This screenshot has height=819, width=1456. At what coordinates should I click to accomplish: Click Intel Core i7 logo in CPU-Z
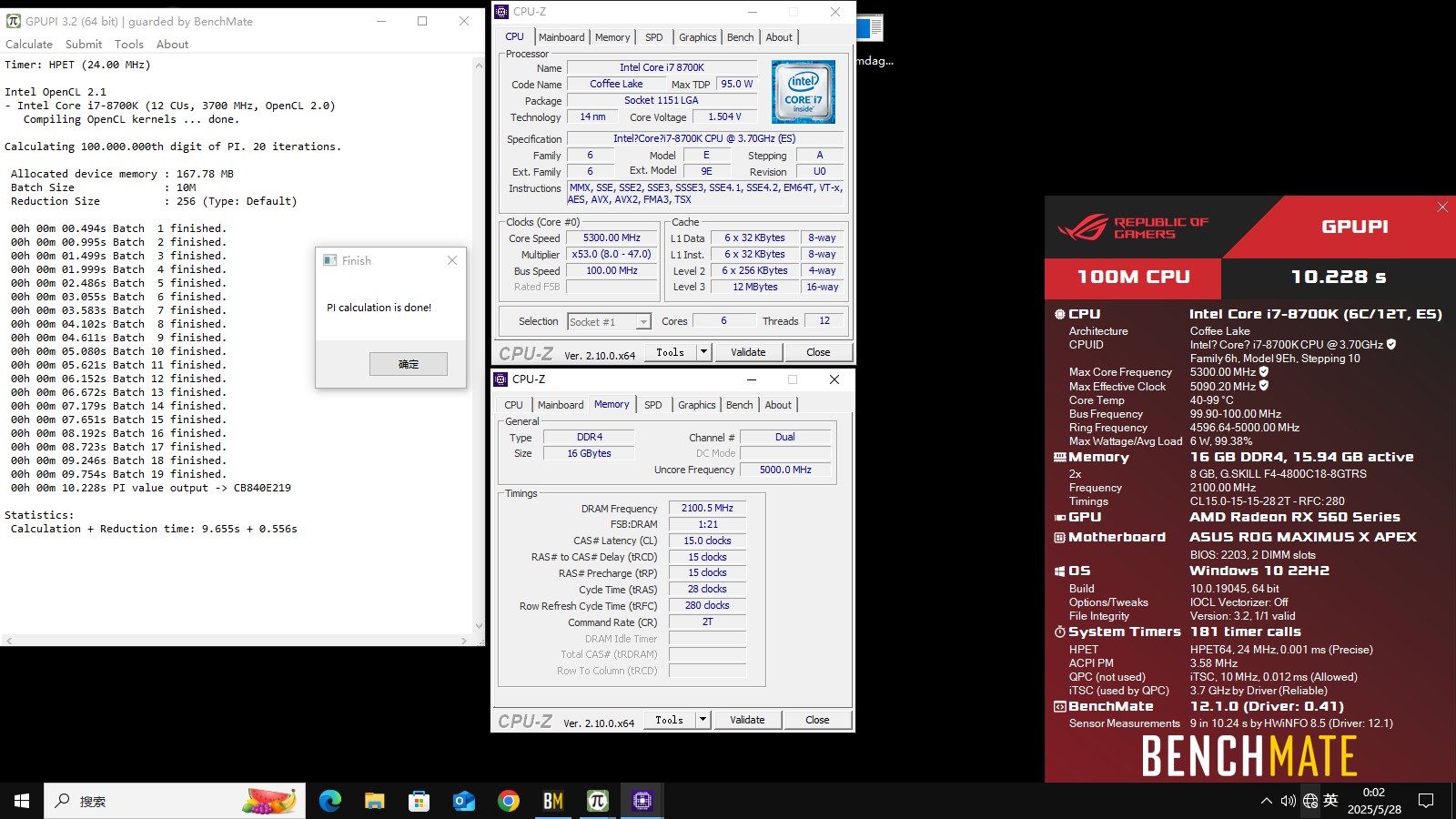click(x=804, y=92)
